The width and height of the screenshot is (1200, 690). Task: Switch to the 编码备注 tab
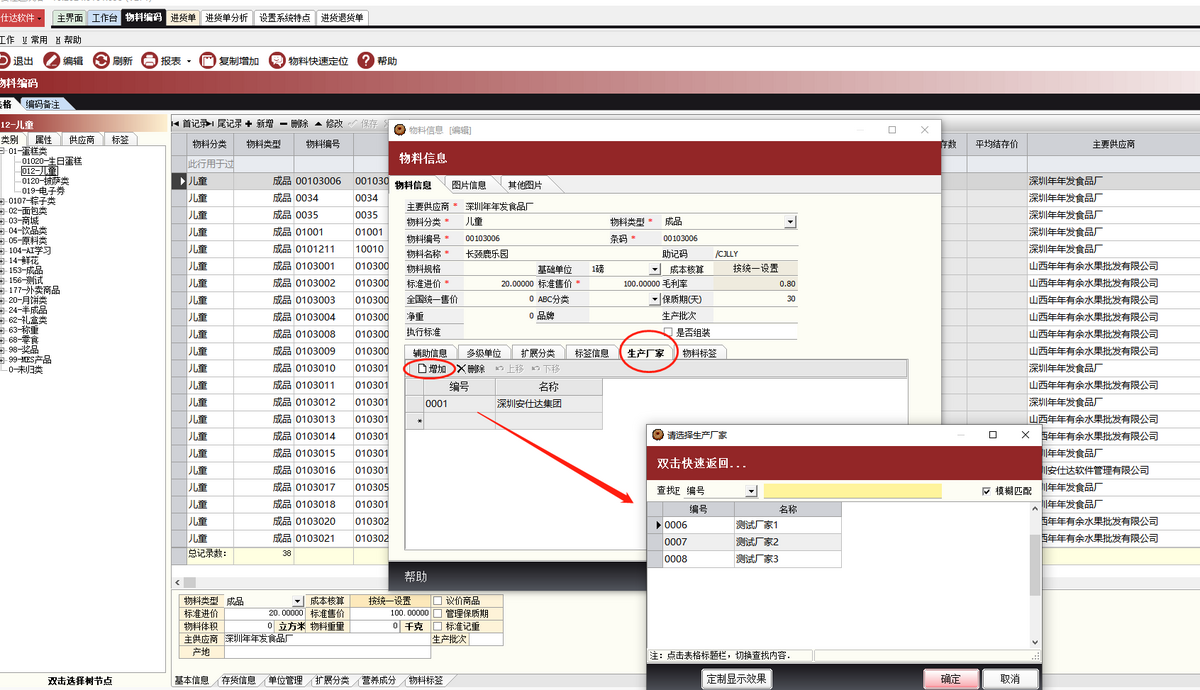click(x=43, y=104)
